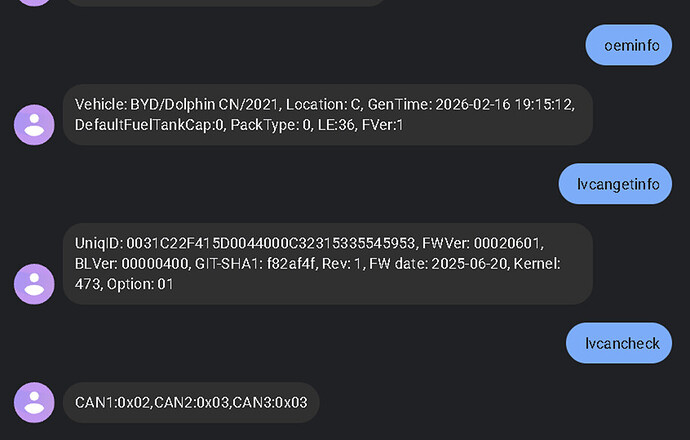Viewport: 690px width, 440px height.
Task: Select the sent 'lvcangetinfo' message bubble
Action: (x=615, y=184)
